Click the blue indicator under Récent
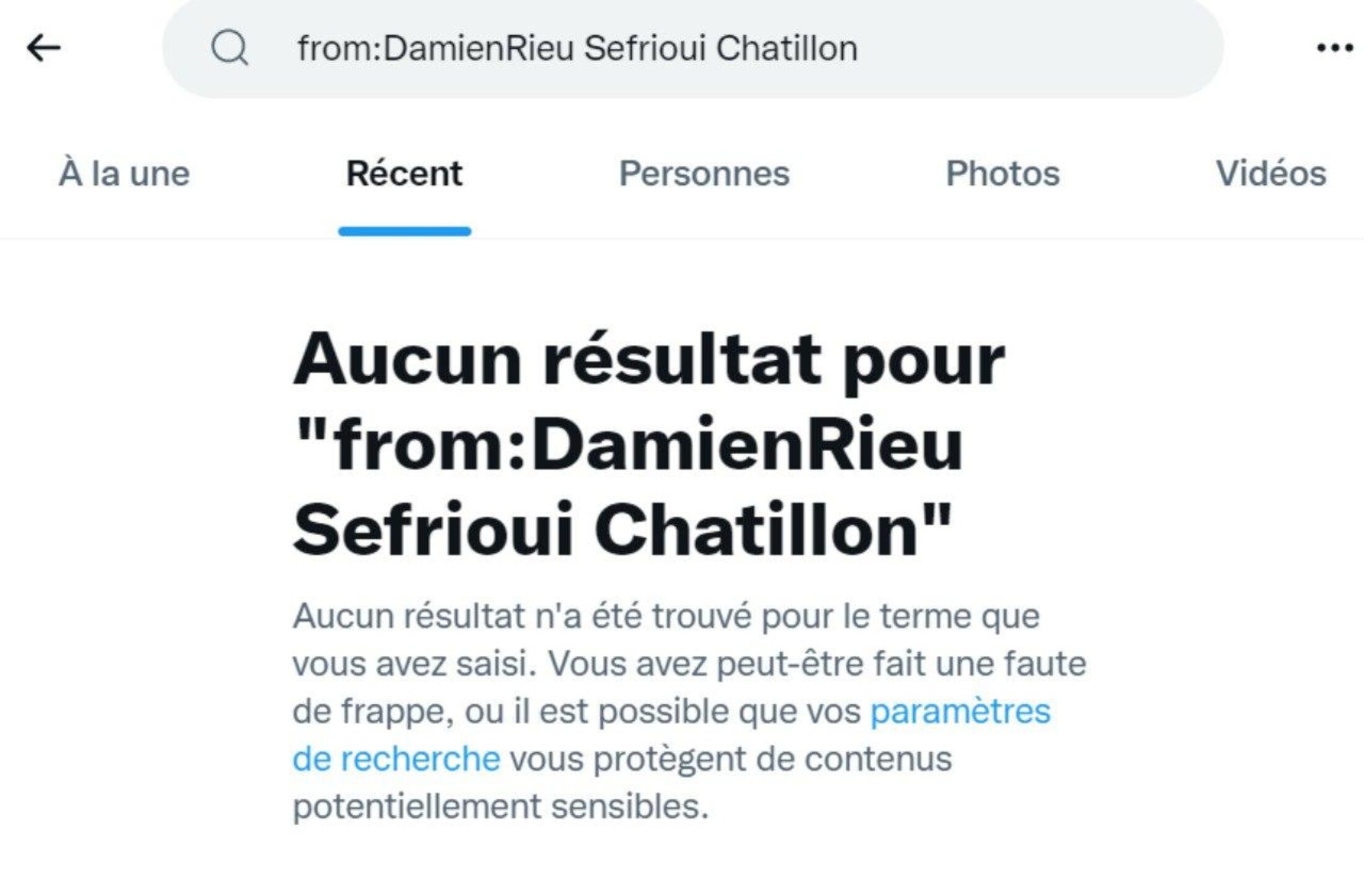The image size is (1364, 896). point(404,231)
